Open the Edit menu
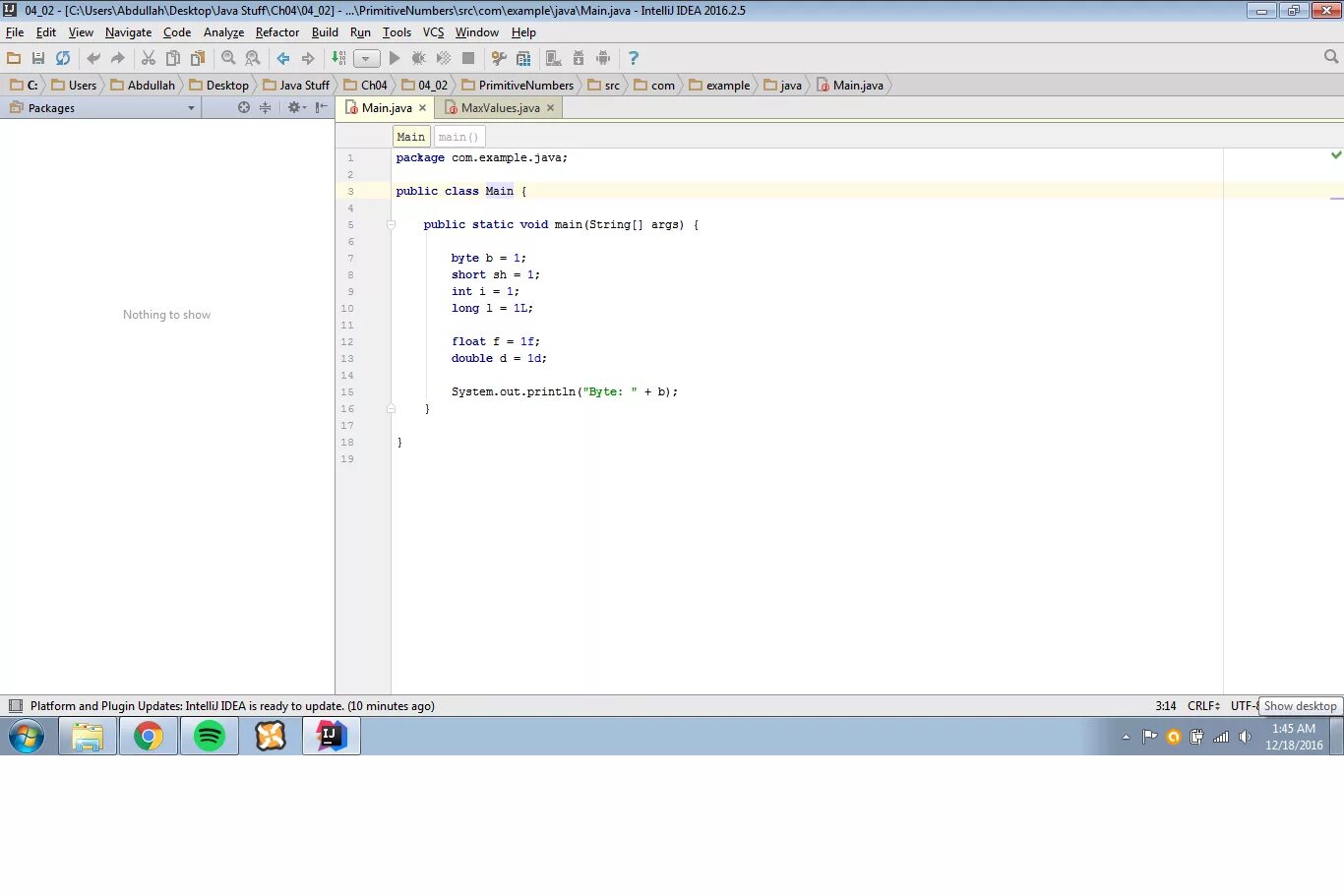1344x896 pixels. click(x=46, y=32)
